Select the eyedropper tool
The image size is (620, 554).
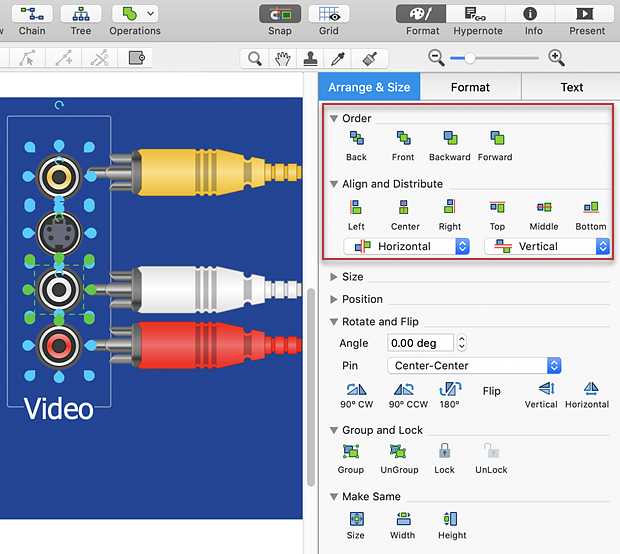tap(338, 59)
